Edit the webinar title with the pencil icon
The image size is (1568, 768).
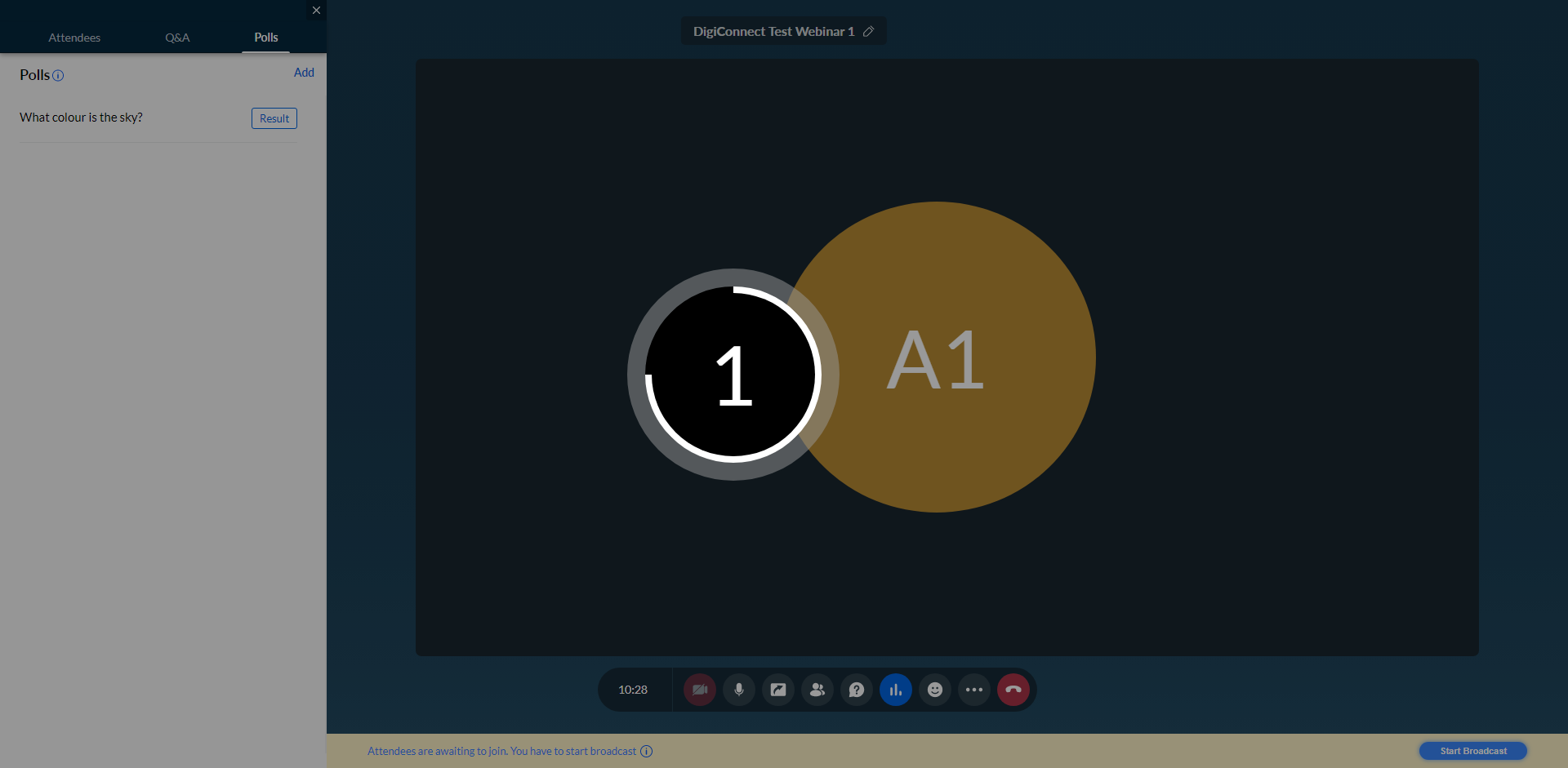pos(869,31)
